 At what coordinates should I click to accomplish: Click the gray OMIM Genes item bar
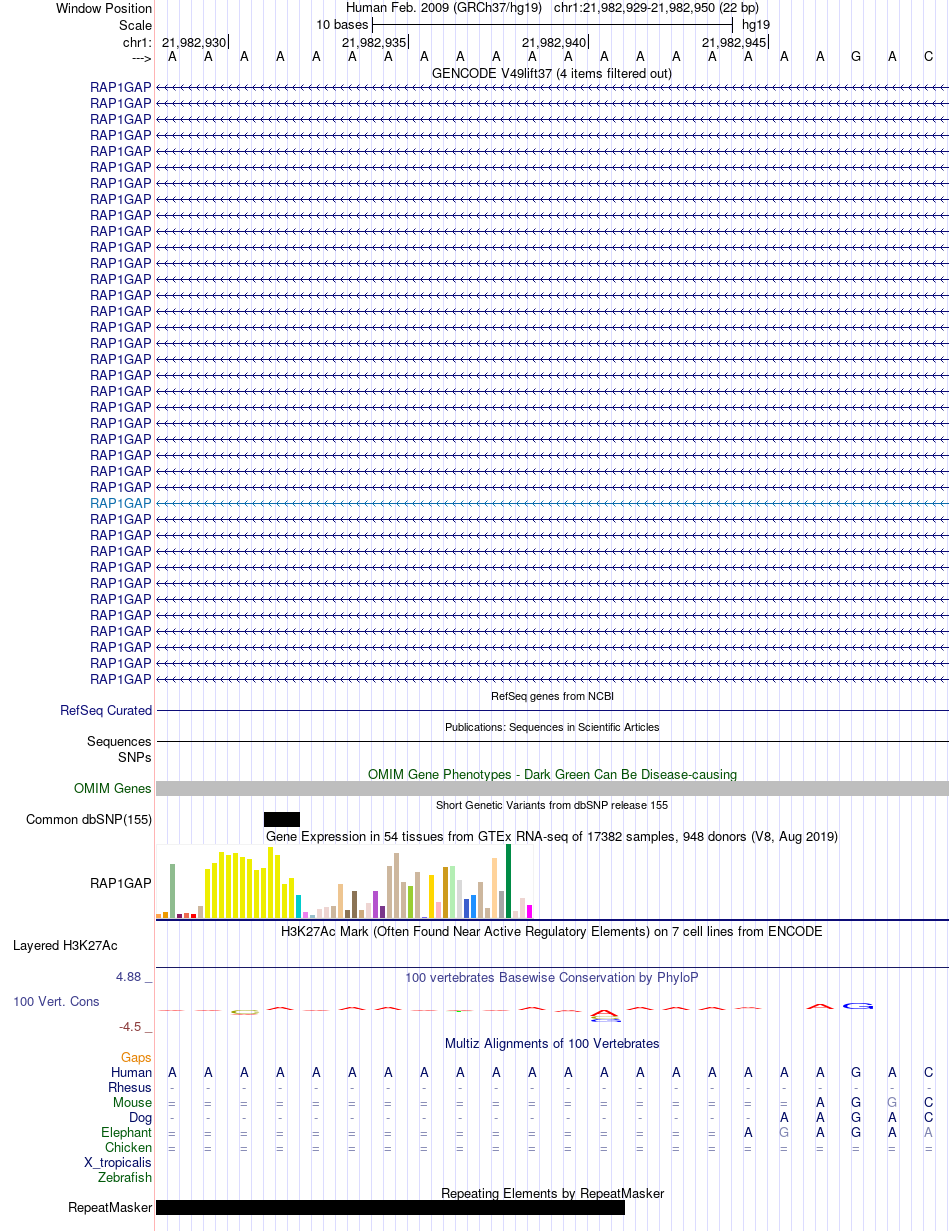(552, 789)
